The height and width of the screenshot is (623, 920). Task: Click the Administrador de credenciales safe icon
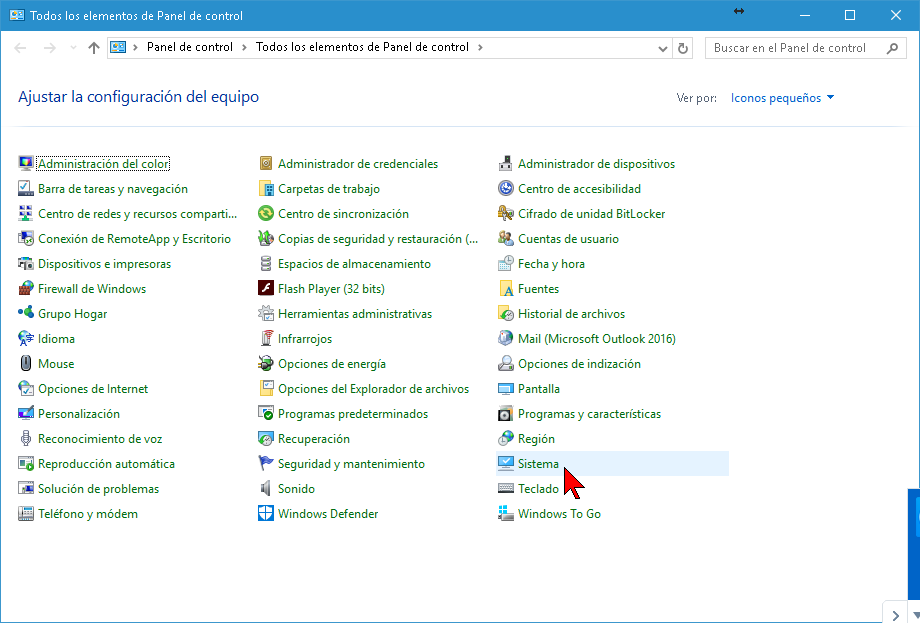266,164
